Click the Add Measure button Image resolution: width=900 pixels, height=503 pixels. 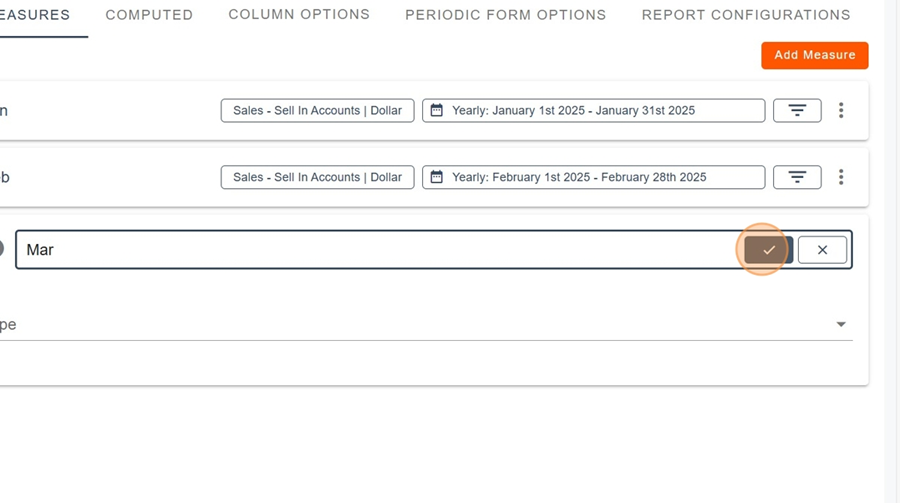(814, 55)
